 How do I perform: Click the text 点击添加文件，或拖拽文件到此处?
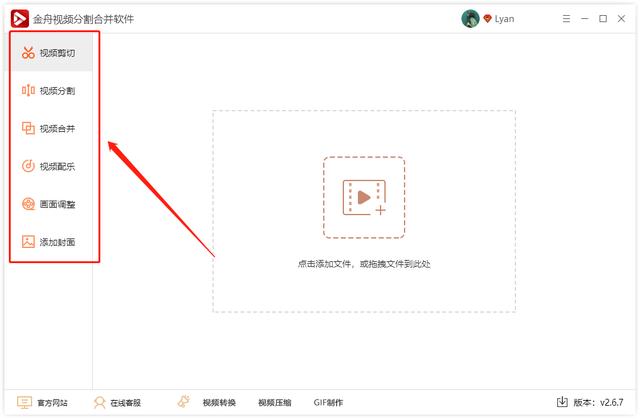(x=364, y=264)
